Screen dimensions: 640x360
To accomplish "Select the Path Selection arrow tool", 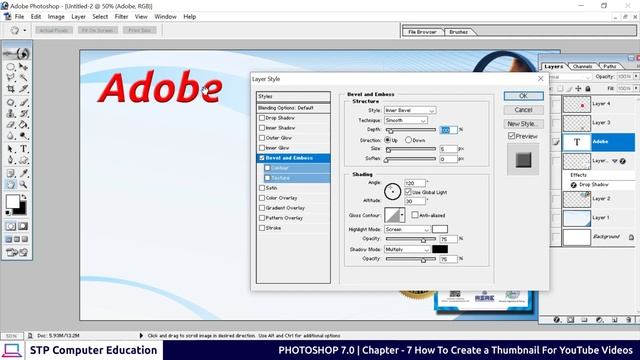I will pyautogui.click(x=11, y=149).
